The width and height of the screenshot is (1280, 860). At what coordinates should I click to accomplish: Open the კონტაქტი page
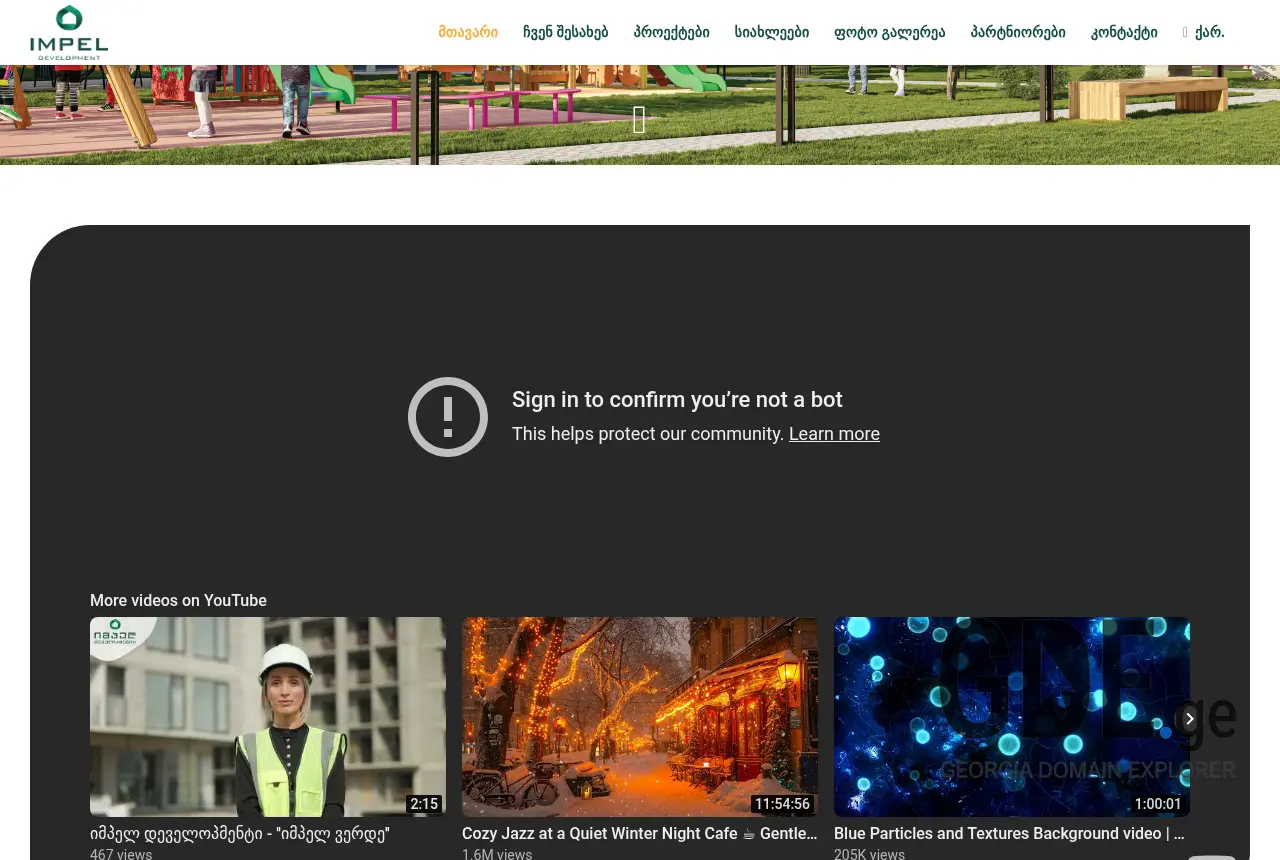[x=1124, y=32]
